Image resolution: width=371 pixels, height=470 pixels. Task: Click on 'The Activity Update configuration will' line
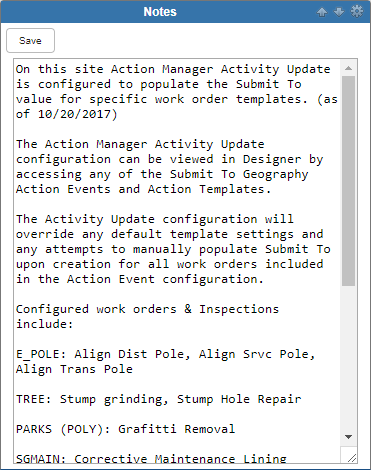click(x=155, y=219)
